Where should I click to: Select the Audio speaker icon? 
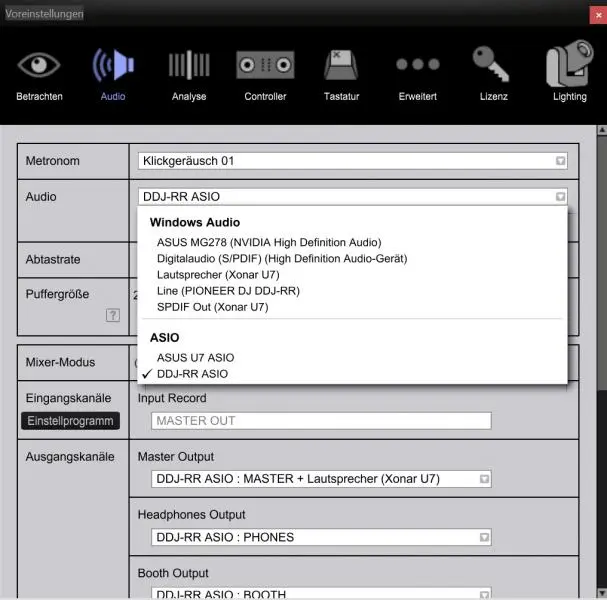(113, 66)
